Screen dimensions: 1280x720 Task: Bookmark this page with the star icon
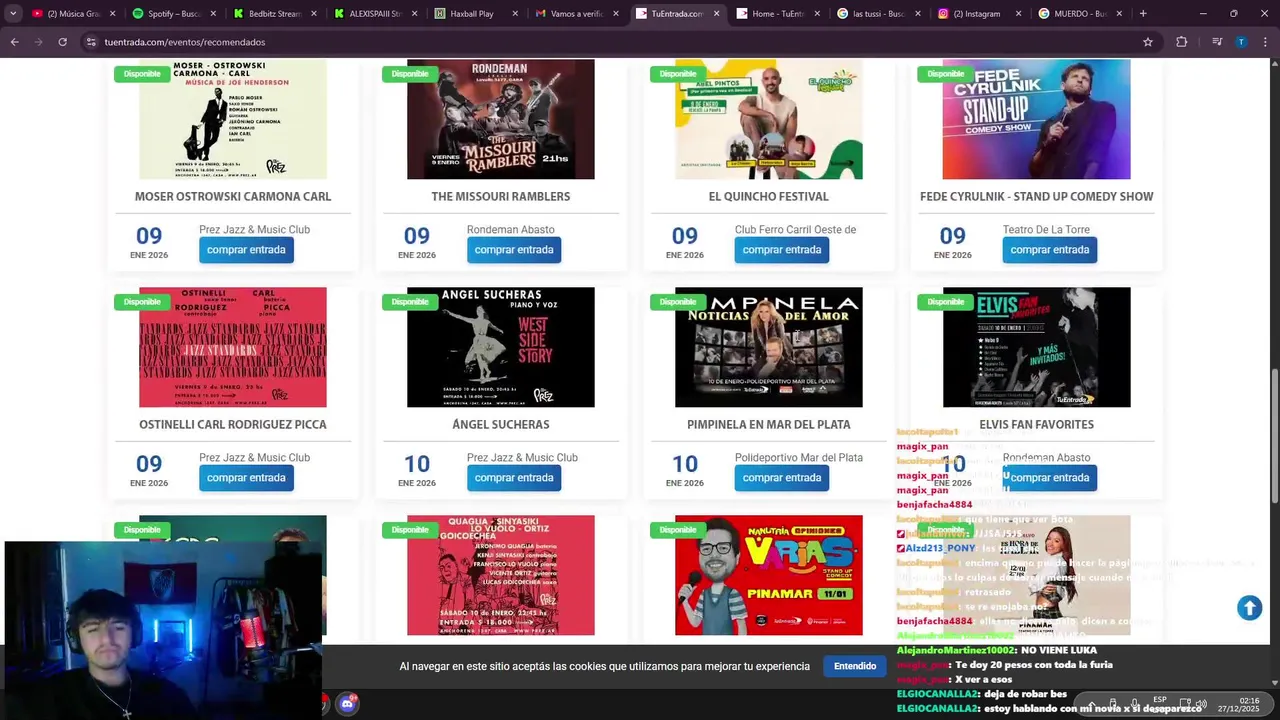(x=1148, y=42)
